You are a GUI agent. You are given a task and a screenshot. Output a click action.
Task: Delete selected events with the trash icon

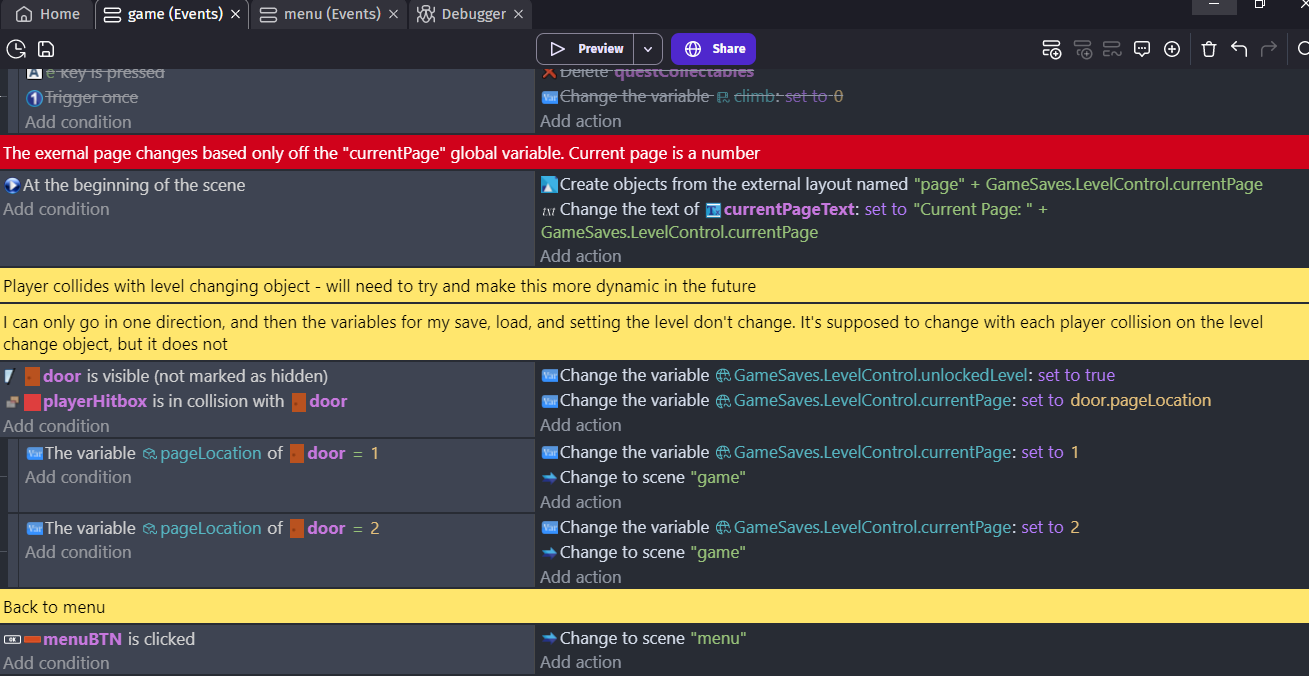pos(1208,49)
